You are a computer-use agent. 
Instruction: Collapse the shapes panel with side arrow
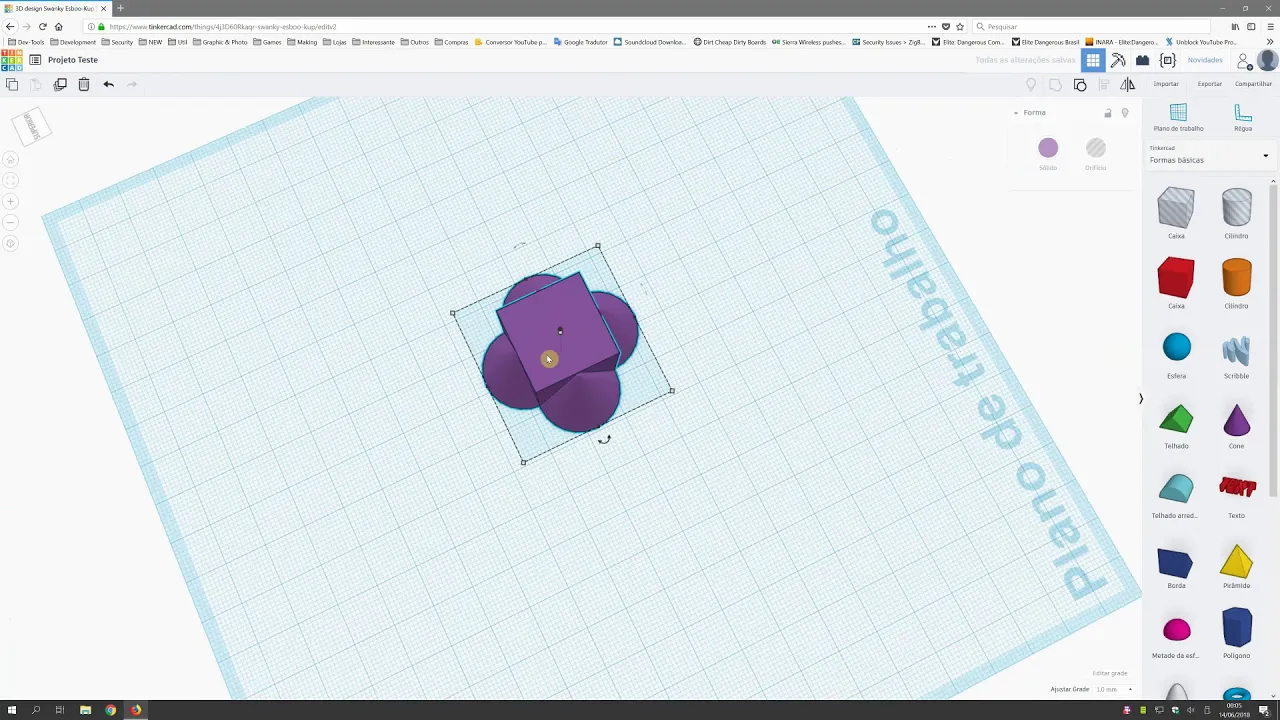point(1141,399)
